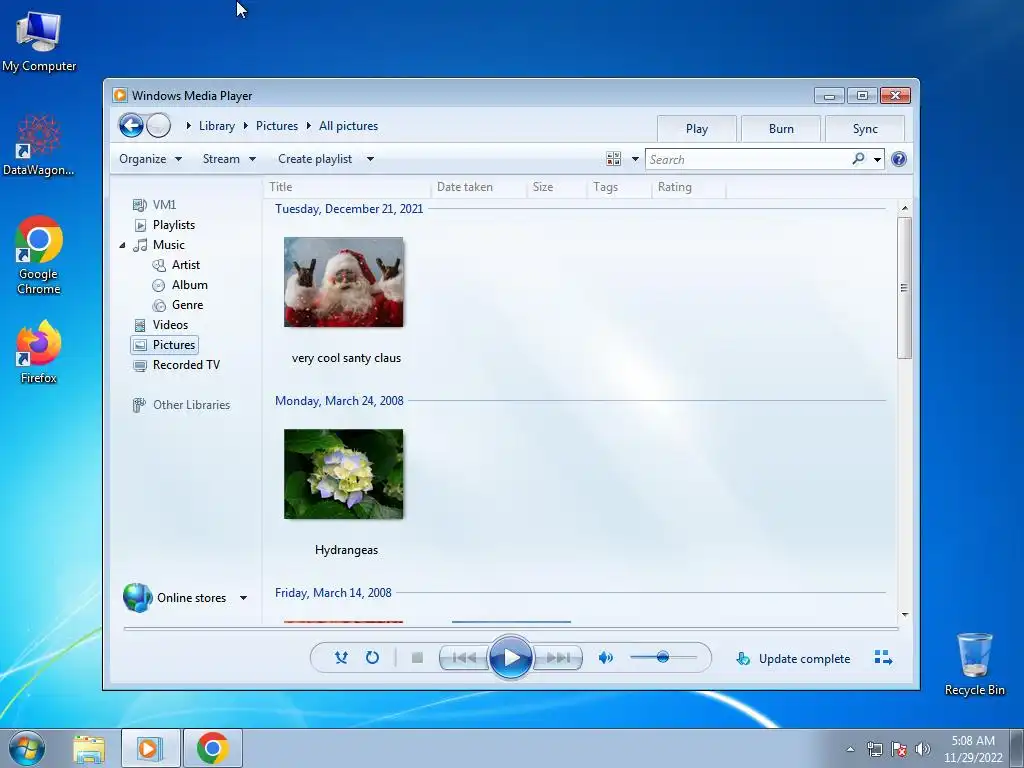Click the Stop button
The image size is (1024, 768).
tap(417, 658)
